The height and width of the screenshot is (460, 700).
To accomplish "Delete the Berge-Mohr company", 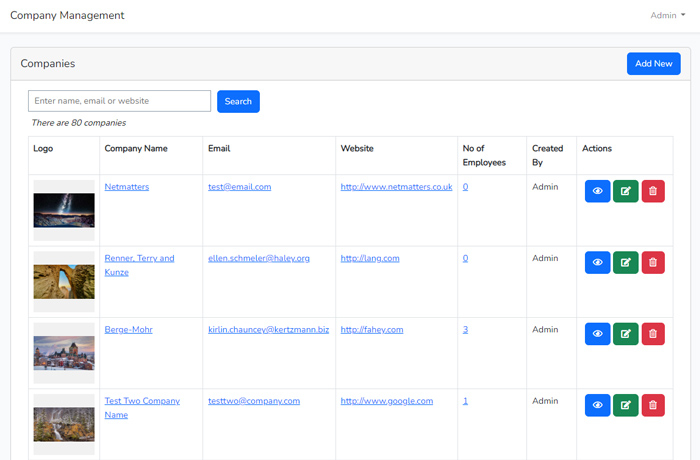I will [x=652, y=333].
